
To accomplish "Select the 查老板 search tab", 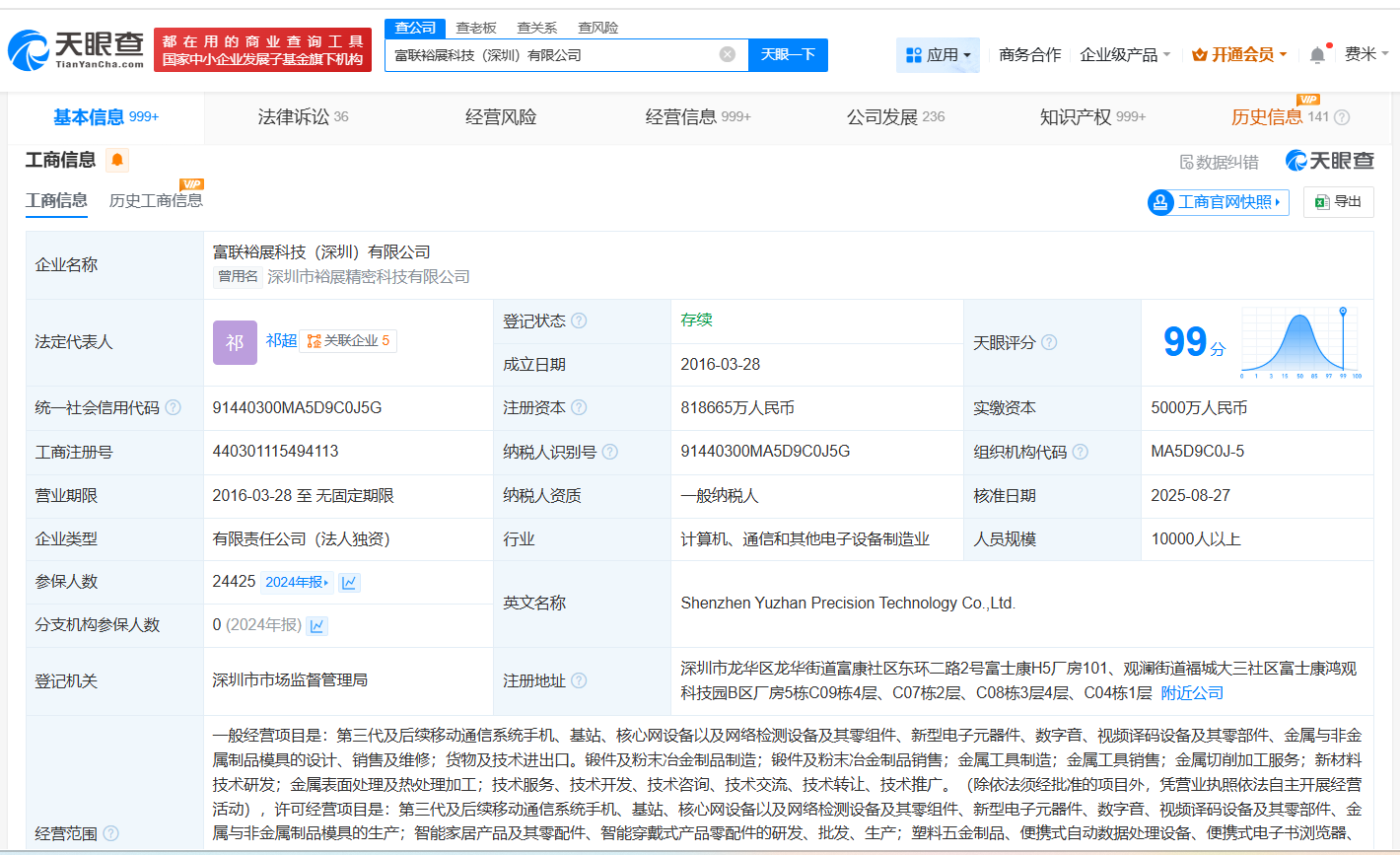I will (474, 28).
